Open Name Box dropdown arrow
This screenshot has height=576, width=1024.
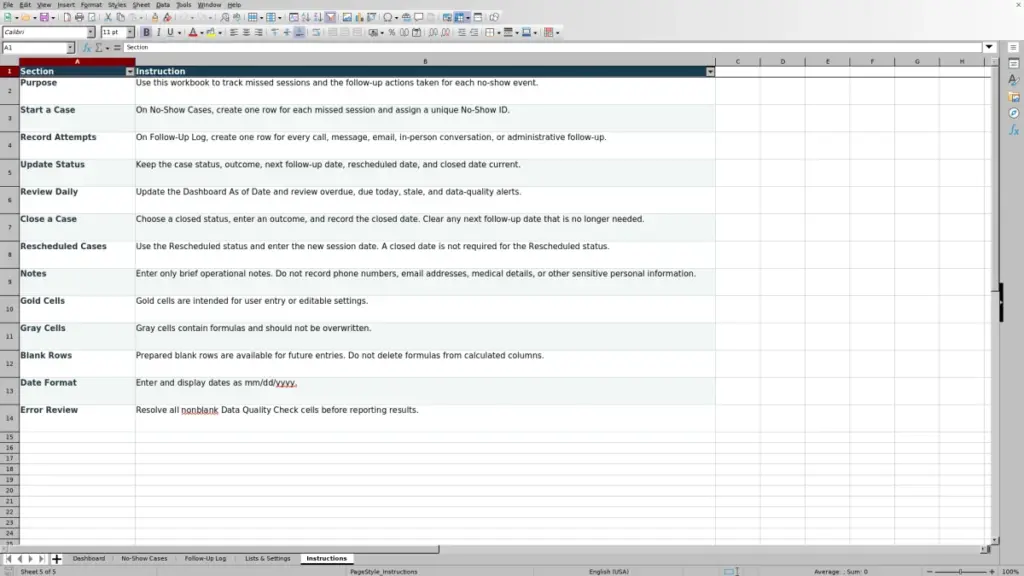[70, 48]
